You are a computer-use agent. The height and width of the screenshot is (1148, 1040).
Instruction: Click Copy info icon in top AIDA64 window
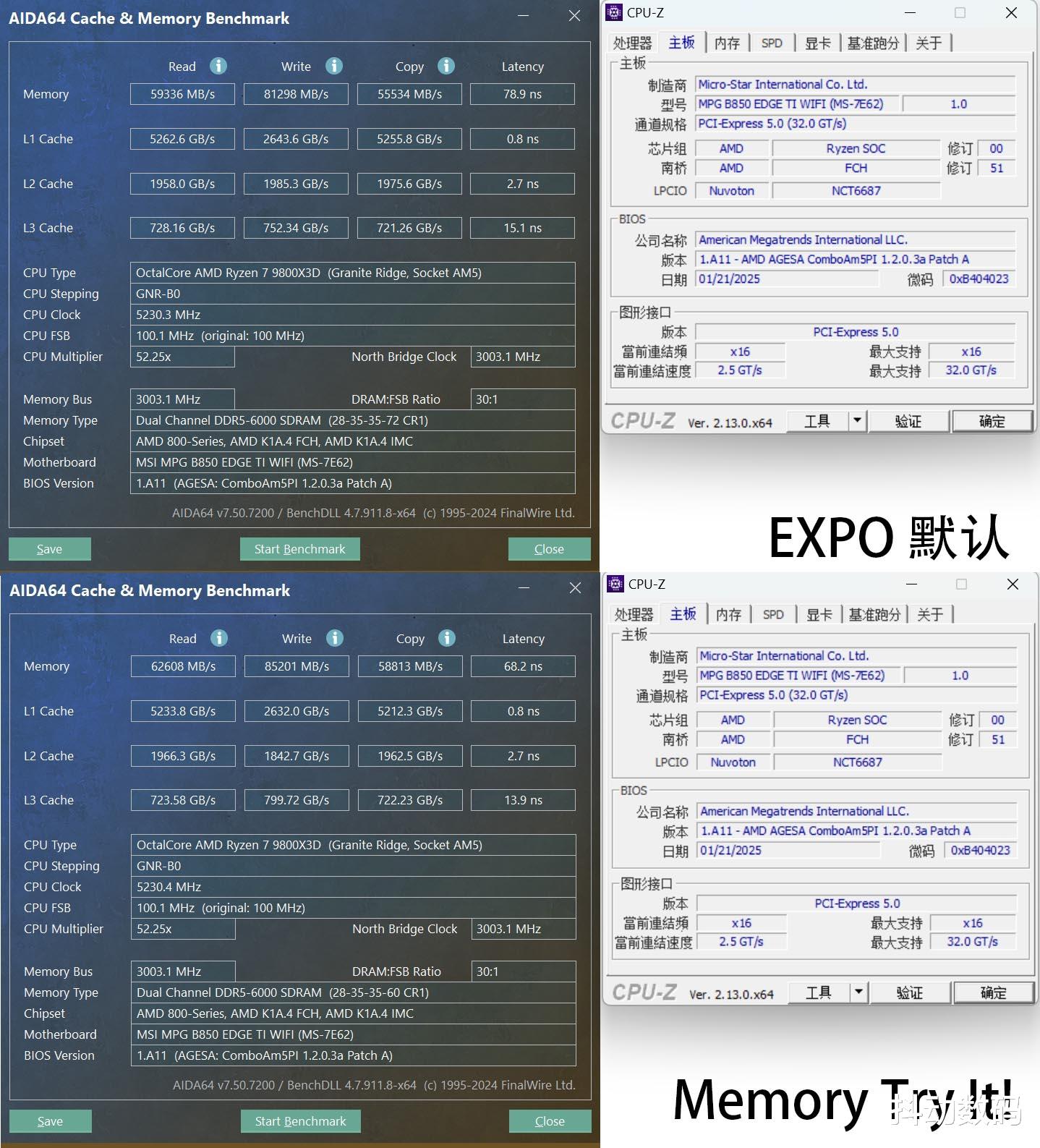pyautogui.click(x=446, y=66)
